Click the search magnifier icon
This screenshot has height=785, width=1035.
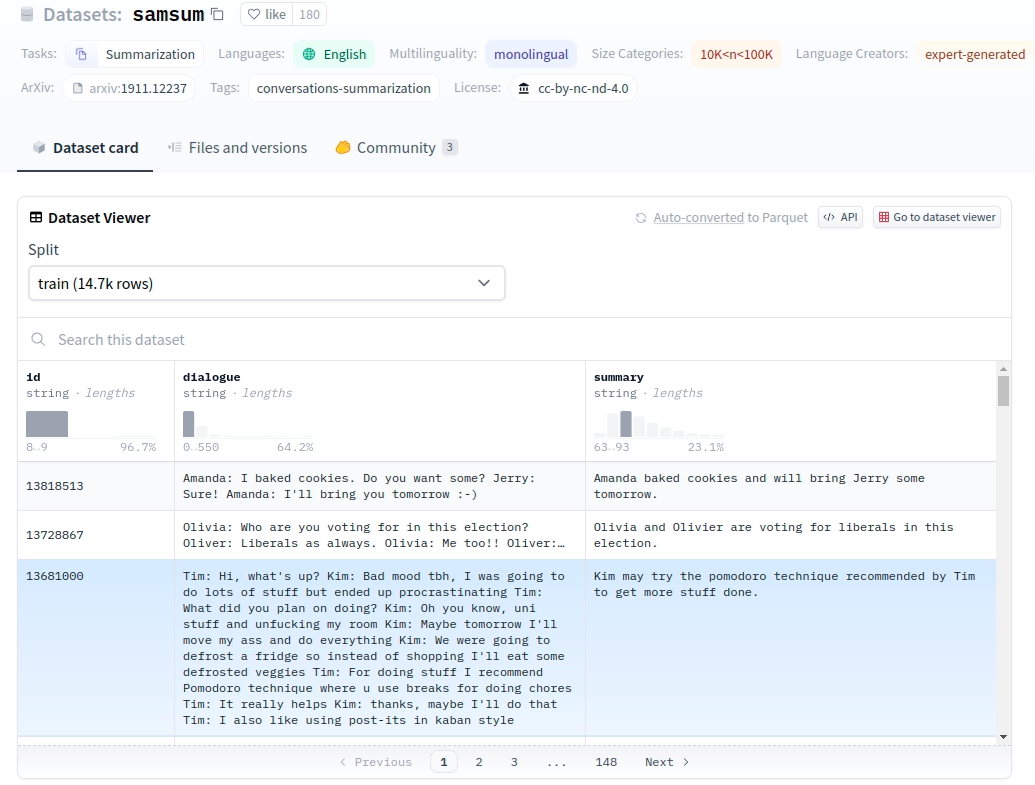point(38,339)
